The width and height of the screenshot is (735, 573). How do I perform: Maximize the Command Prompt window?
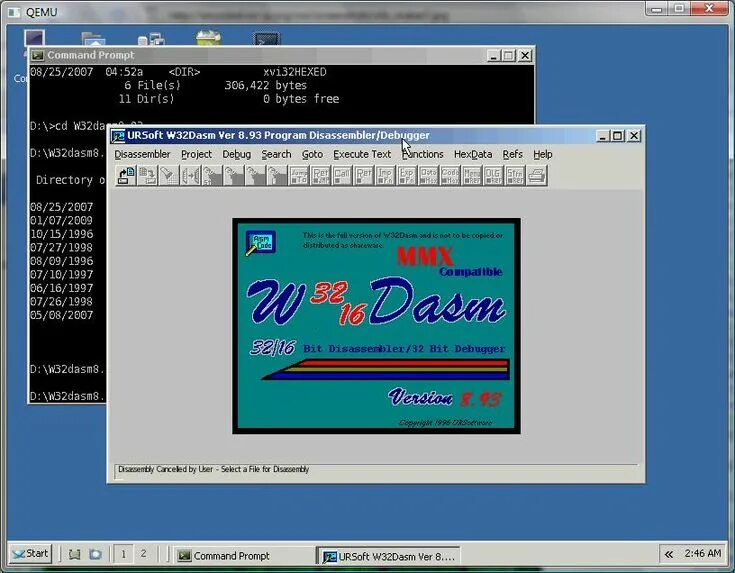point(508,56)
